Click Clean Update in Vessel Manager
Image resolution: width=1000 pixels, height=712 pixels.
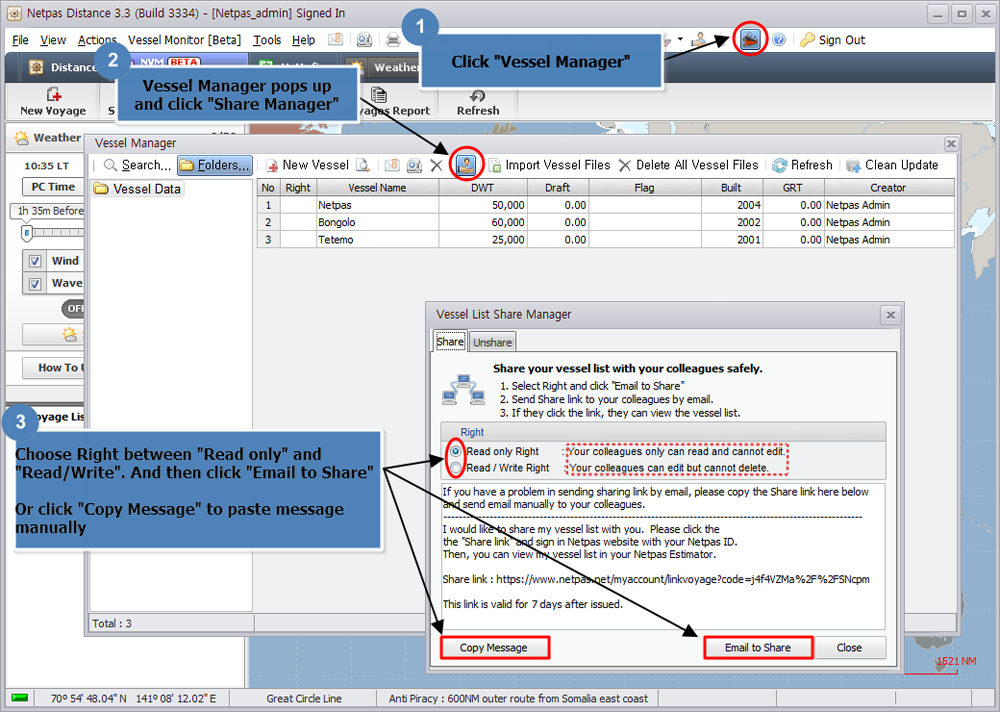(892, 165)
